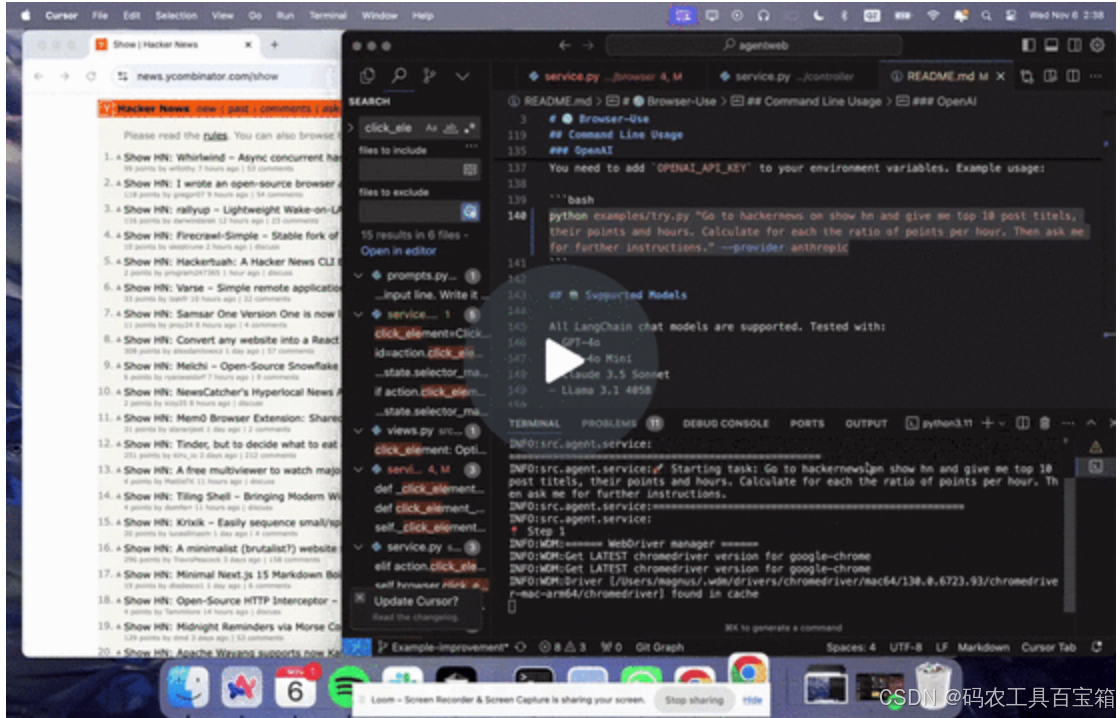Select the Search magnifier icon in Cursor sidebar
Image resolution: width=1120 pixels, height=718 pixels.
click(399, 76)
